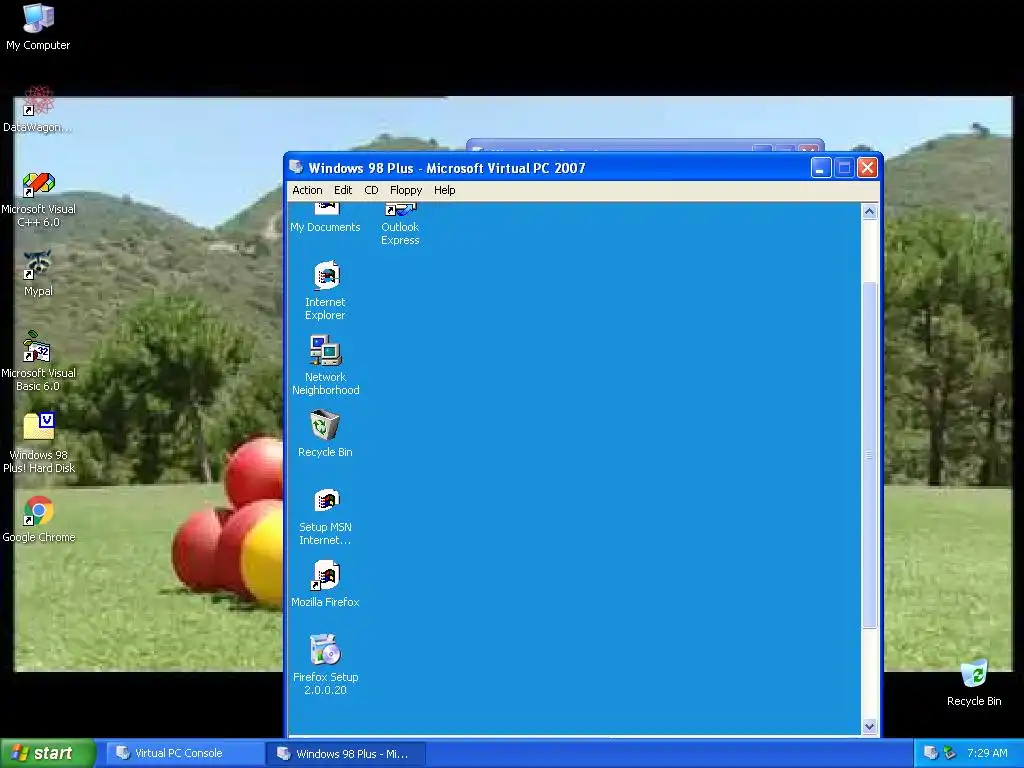Screen dimensions: 1024x768
Task: Open the CD menu
Action: tap(371, 190)
